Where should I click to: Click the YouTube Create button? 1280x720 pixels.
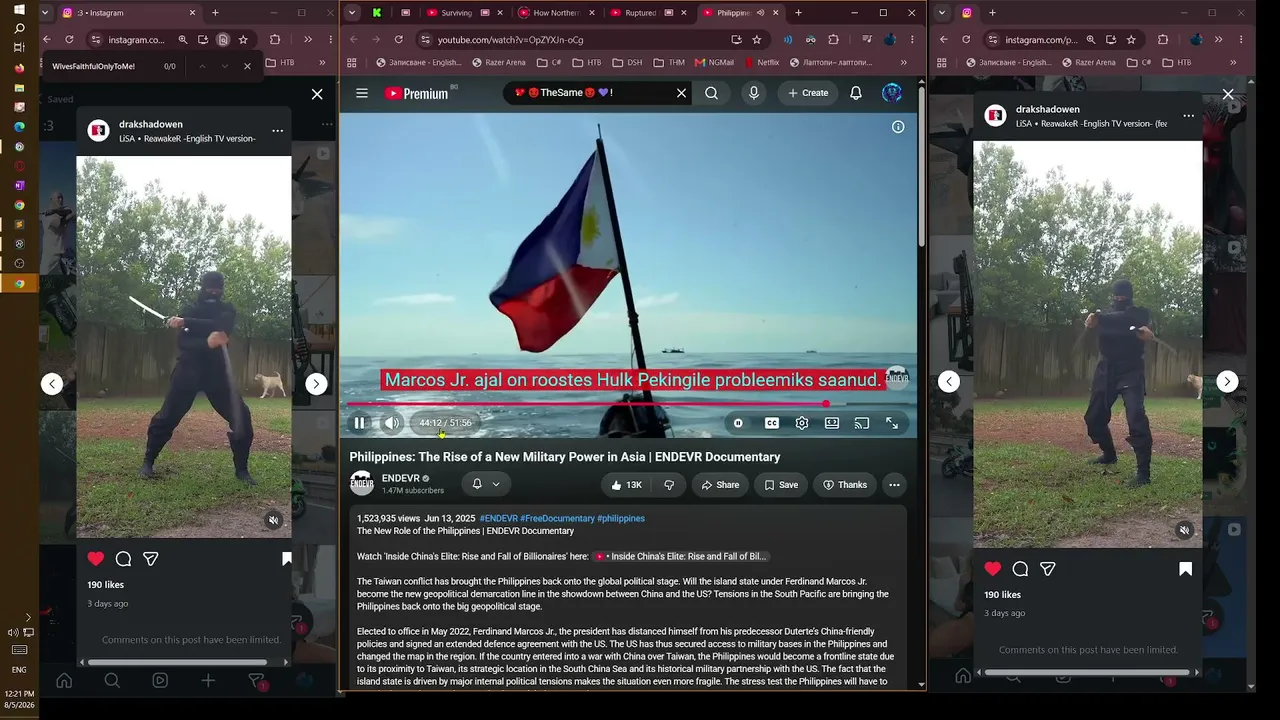(x=808, y=93)
